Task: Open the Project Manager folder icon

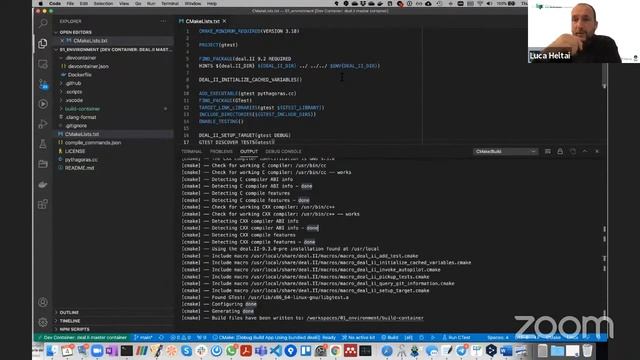Action: pyautogui.click(x=43, y=164)
